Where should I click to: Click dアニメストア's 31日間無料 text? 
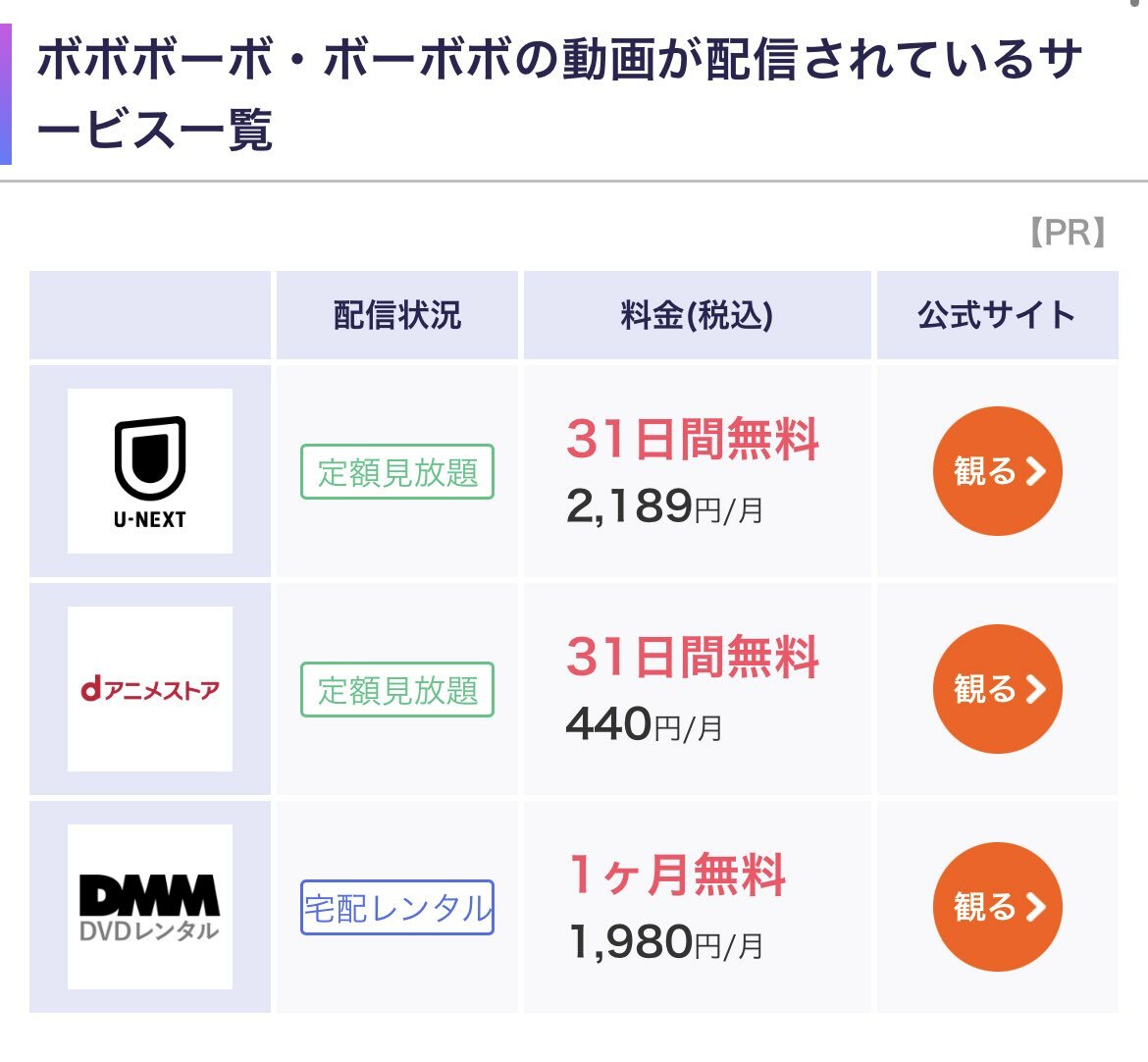click(x=693, y=657)
